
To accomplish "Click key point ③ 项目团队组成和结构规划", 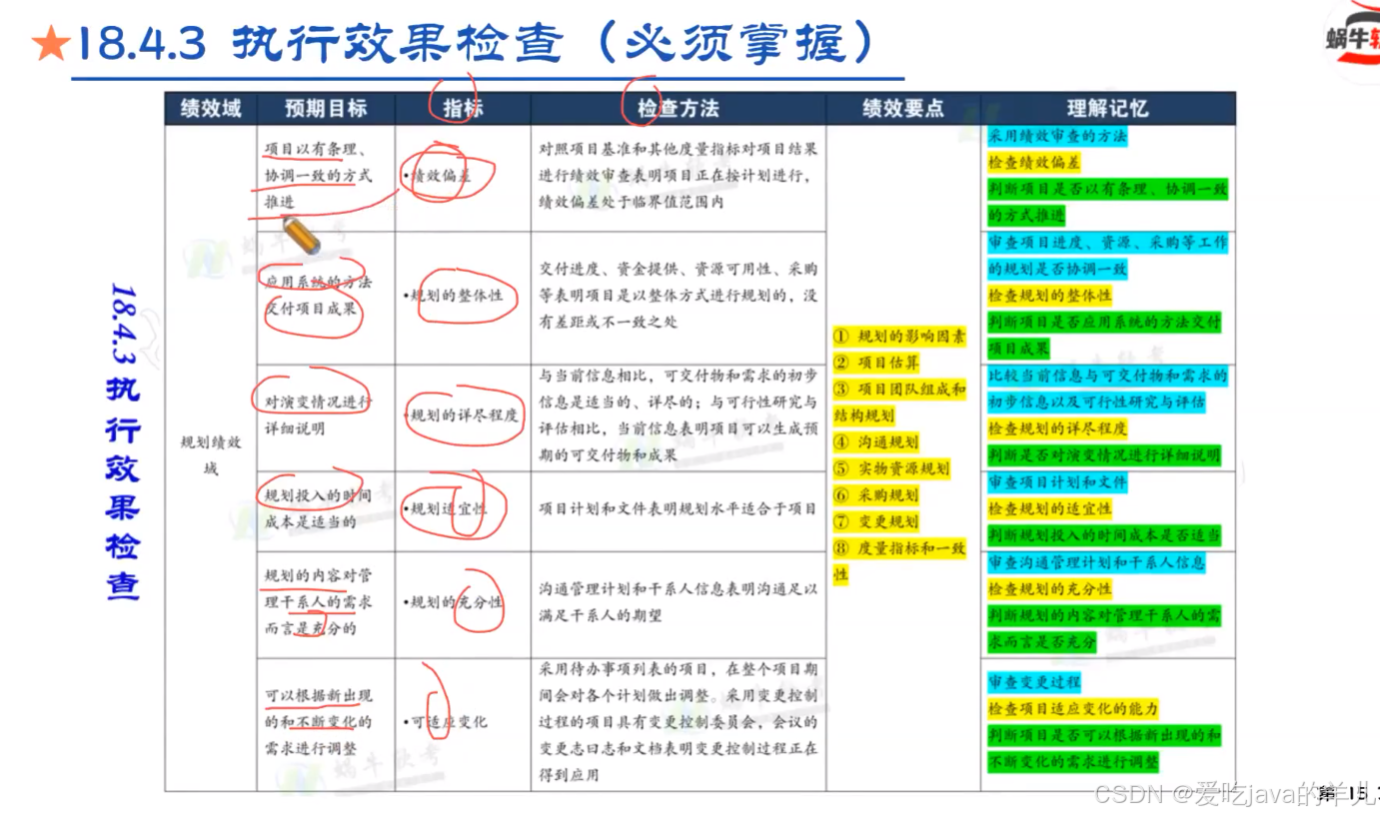I will [x=900, y=402].
